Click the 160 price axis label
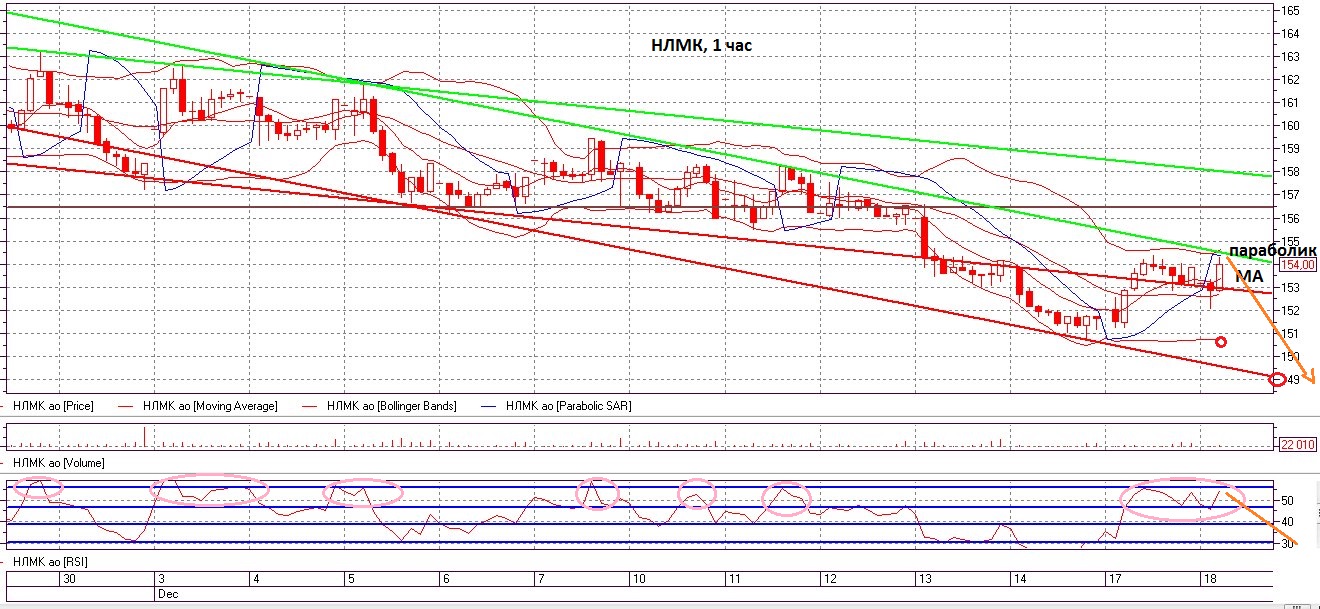The image size is (1320, 609). (x=1290, y=126)
